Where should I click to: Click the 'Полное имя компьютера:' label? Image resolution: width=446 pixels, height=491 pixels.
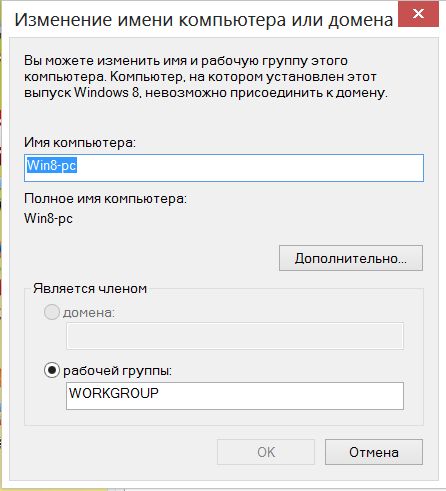click(x=105, y=199)
